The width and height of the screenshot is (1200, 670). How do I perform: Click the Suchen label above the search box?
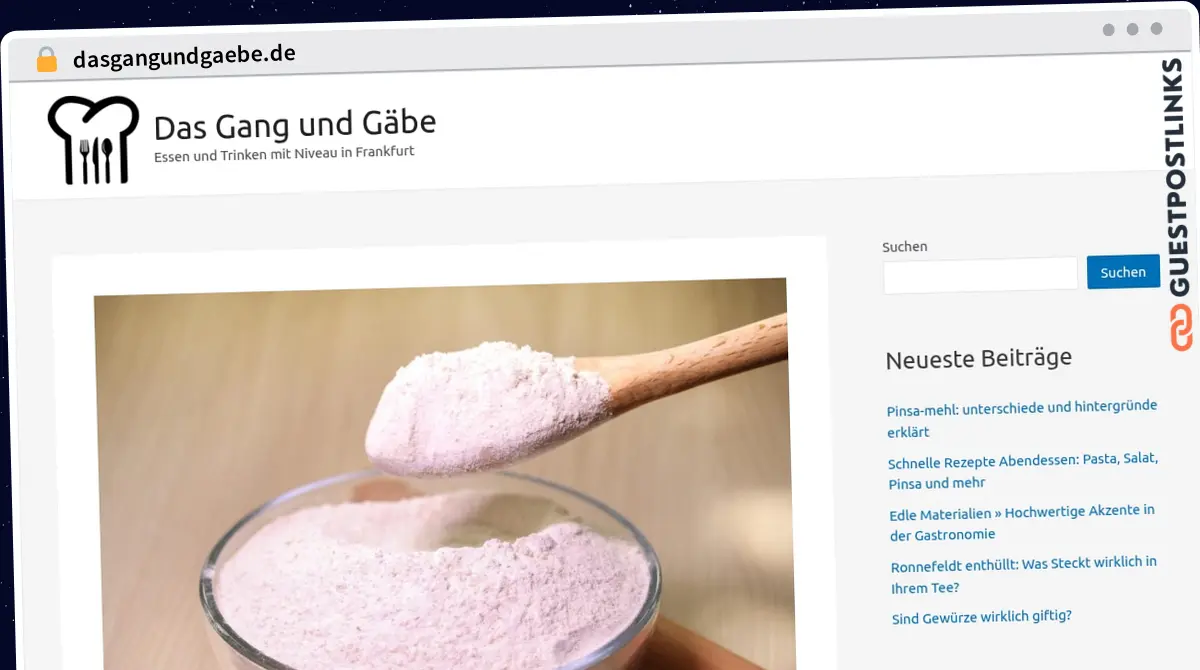[904, 246]
